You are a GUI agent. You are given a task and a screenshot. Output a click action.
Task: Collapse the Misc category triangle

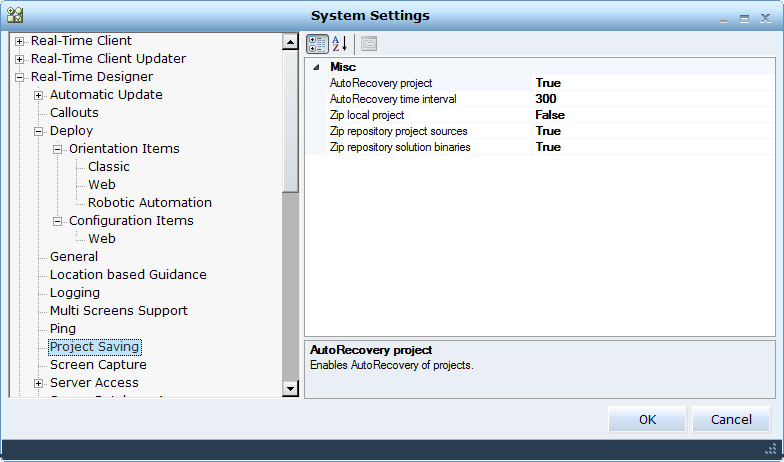(x=316, y=67)
